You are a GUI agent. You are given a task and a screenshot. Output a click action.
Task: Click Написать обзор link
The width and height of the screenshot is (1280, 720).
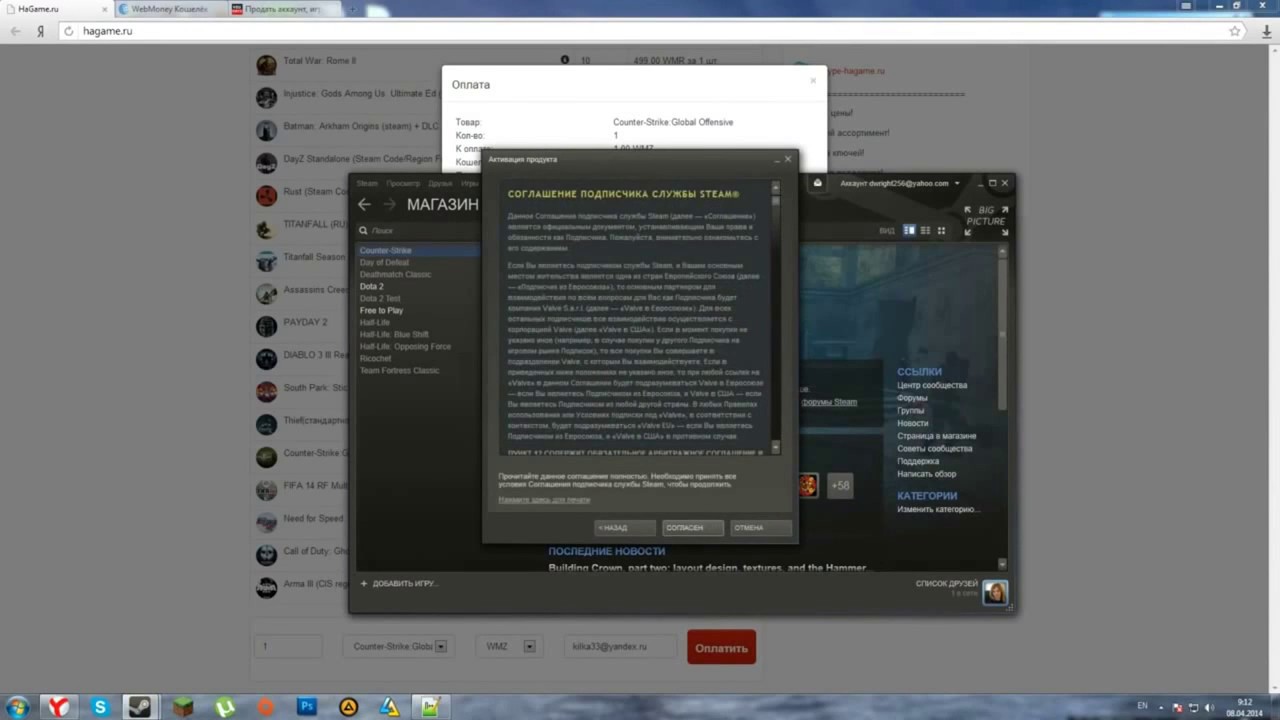pyautogui.click(x=926, y=474)
